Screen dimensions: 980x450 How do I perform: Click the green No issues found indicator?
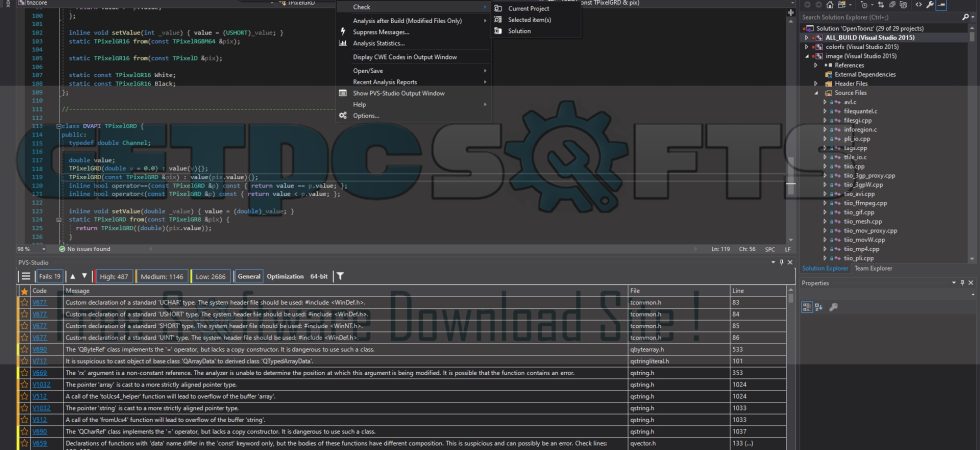[84, 249]
